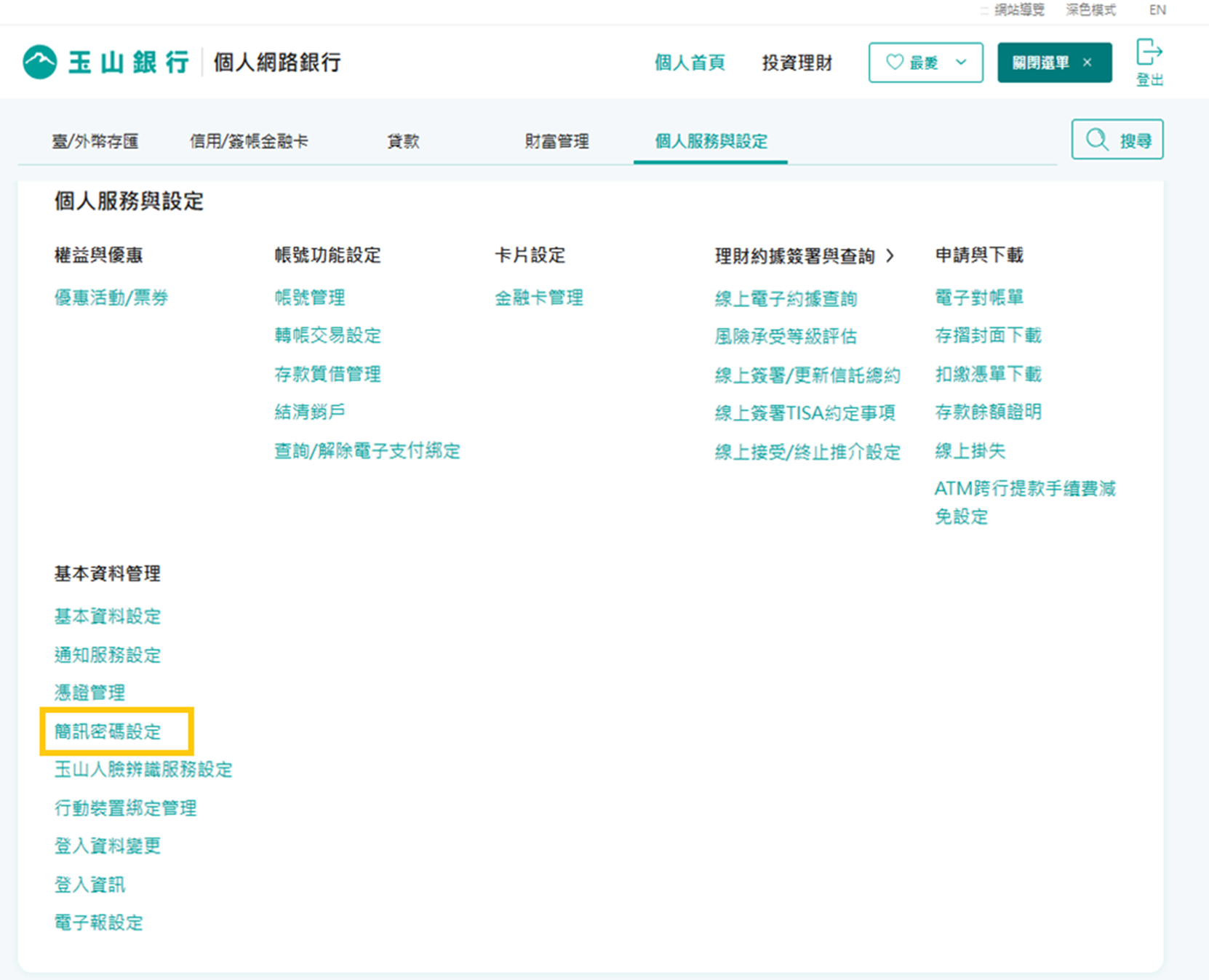Open 電子對帳單 link

click(x=979, y=298)
